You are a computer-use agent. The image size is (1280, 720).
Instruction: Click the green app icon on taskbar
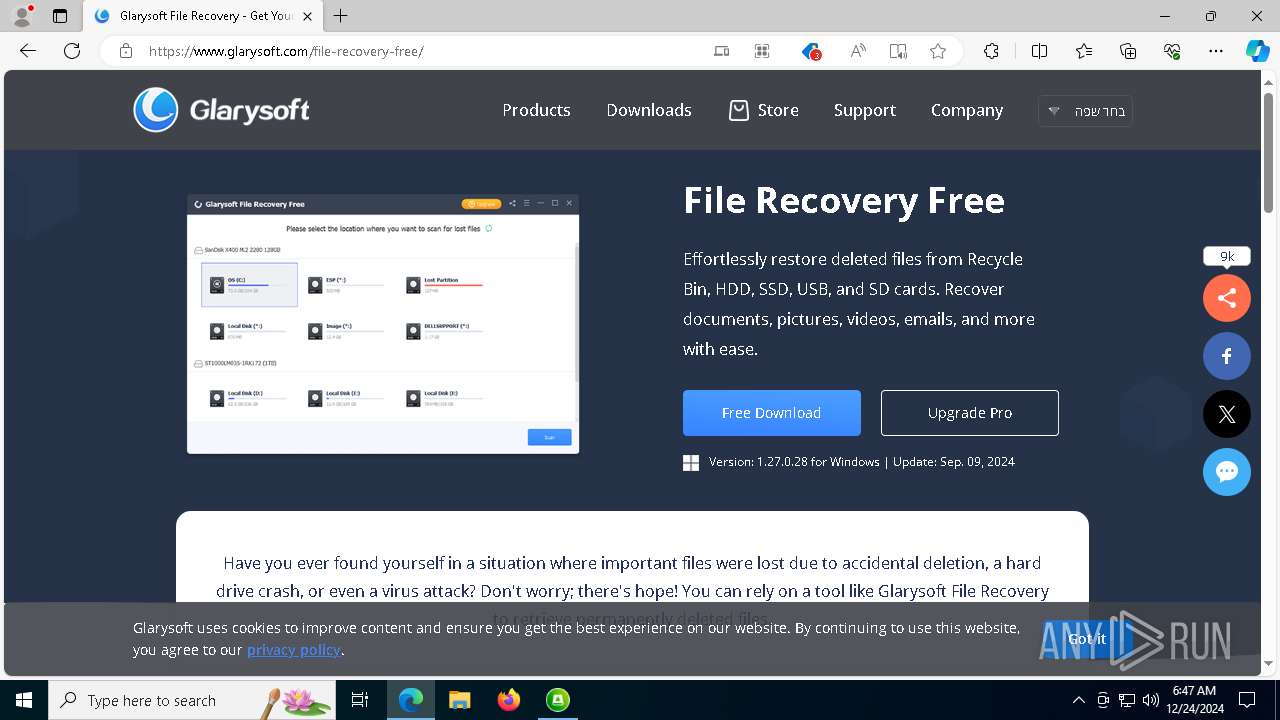[558, 700]
